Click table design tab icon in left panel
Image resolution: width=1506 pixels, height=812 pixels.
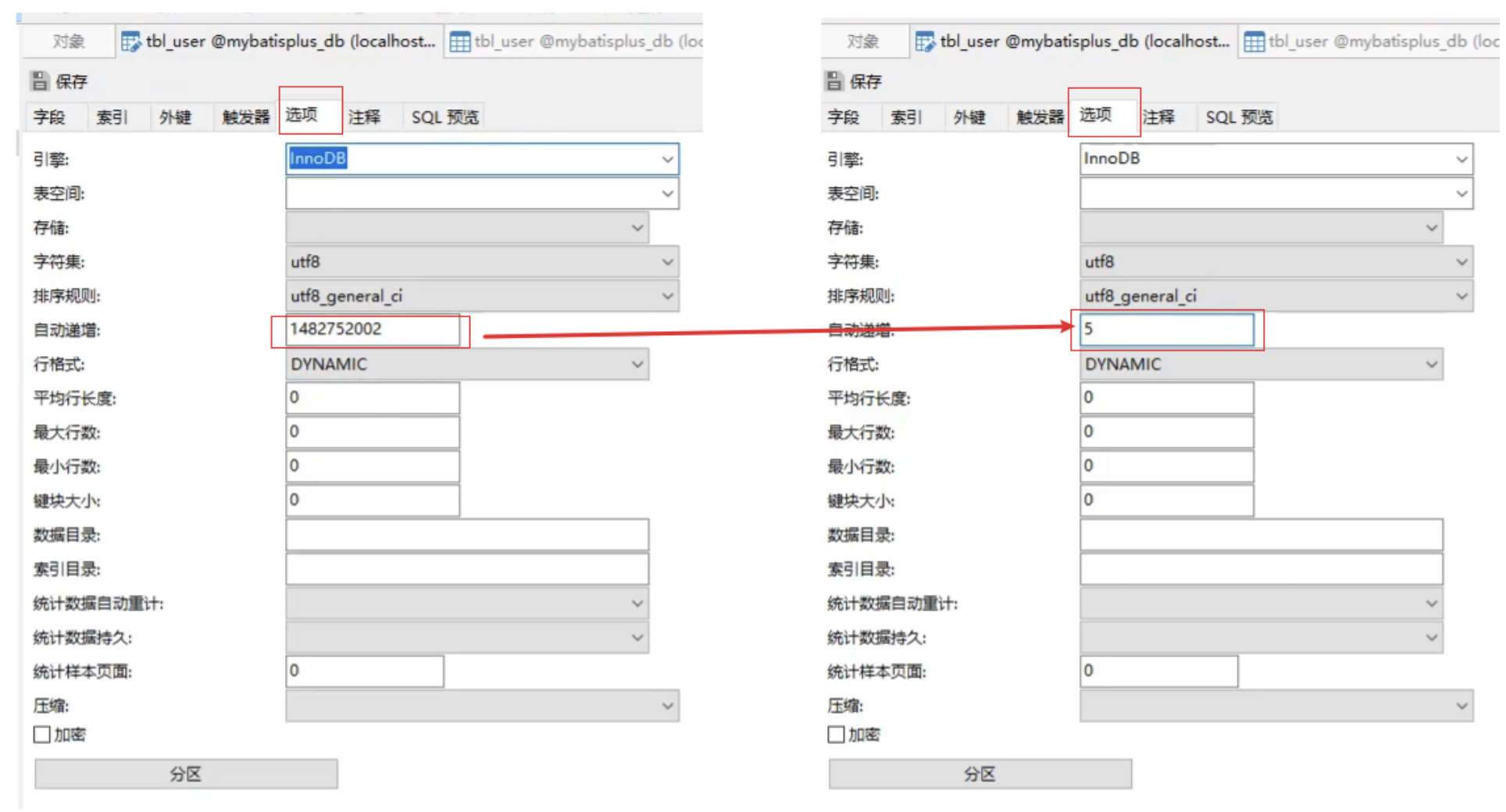(x=130, y=41)
